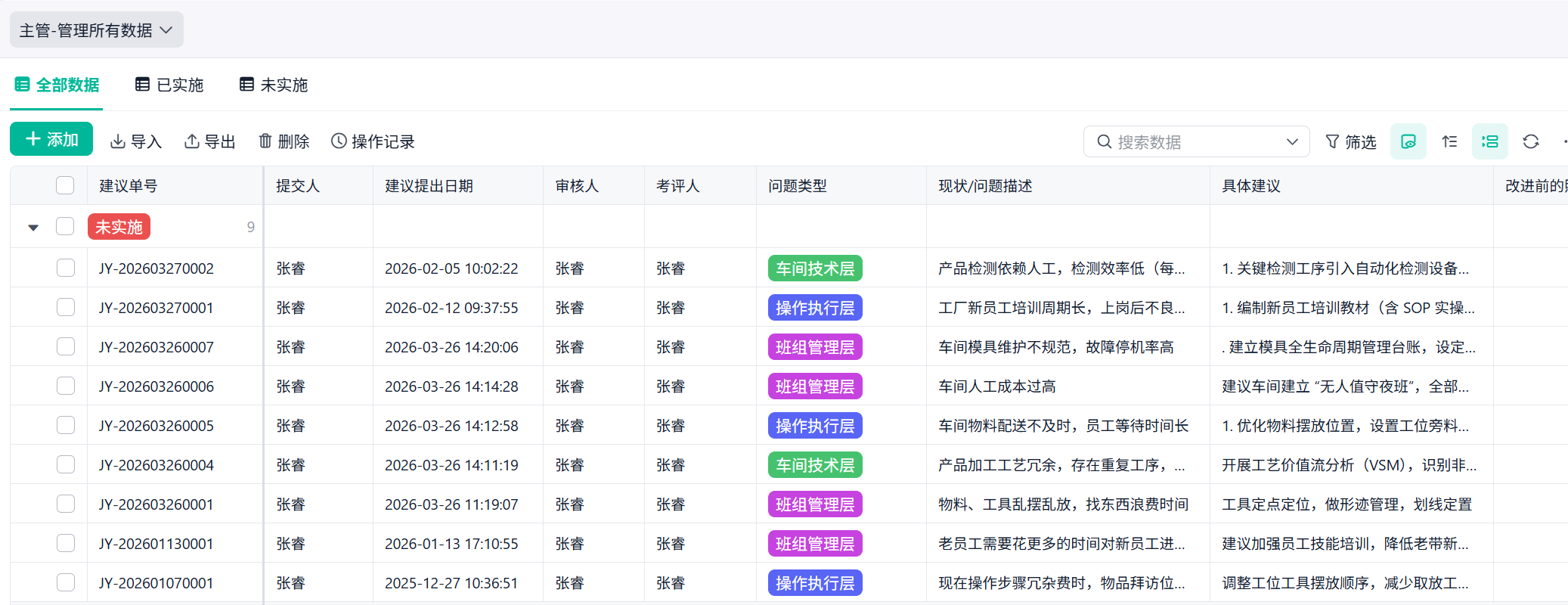Click 操作执行层 tag in row JY-202603270001
Screen dimensions: 1568x605
click(815, 308)
